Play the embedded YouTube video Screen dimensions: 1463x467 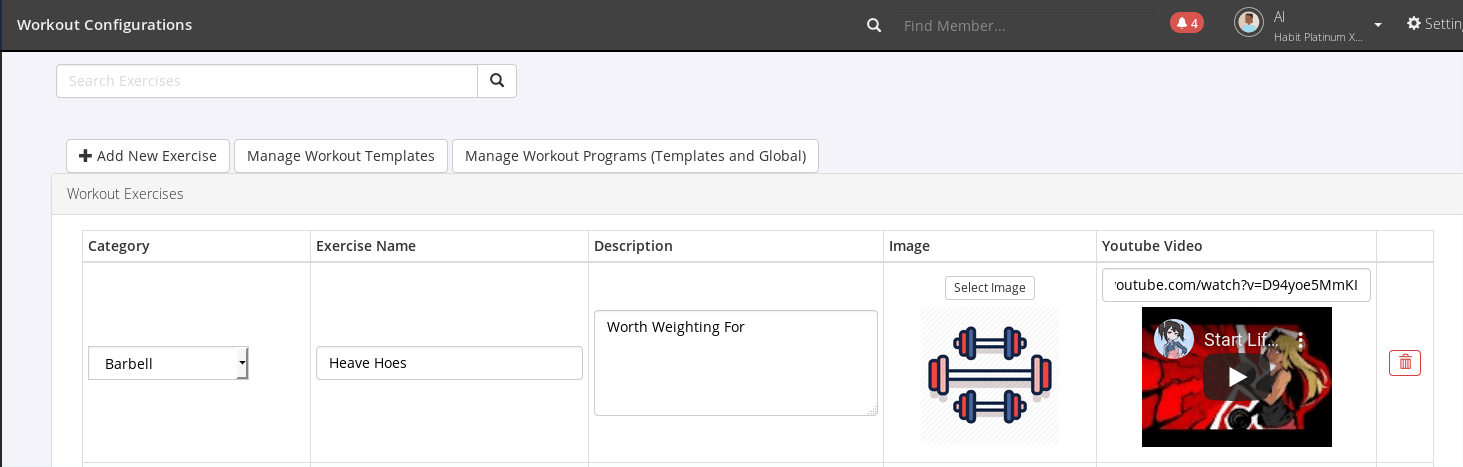point(1237,377)
